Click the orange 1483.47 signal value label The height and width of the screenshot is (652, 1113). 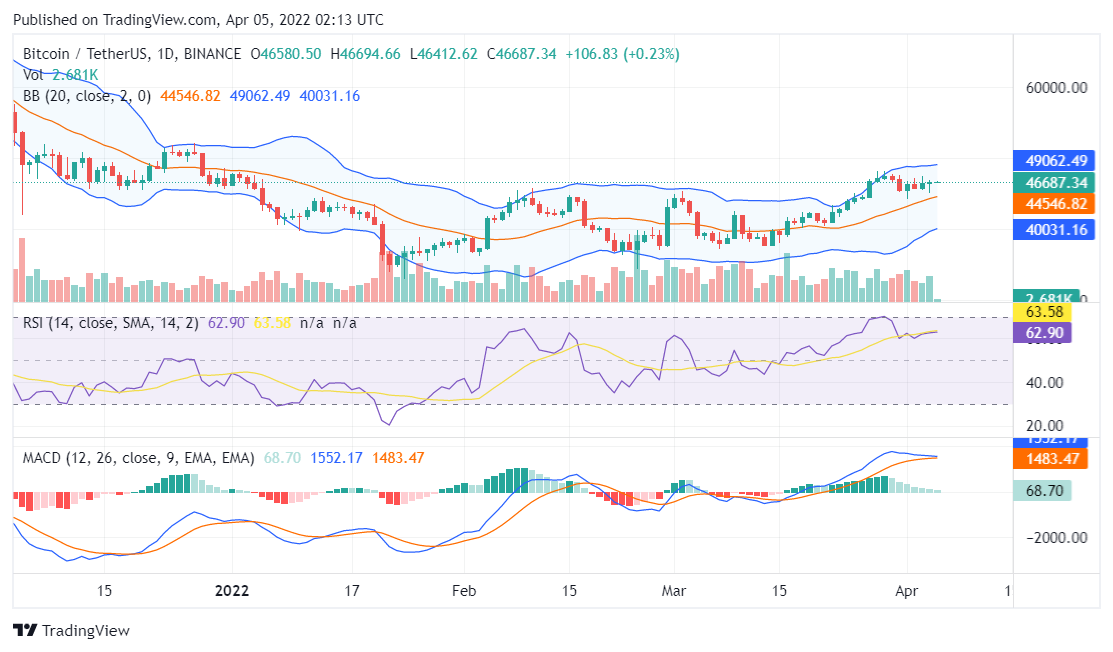pyautogui.click(x=1049, y=460)
